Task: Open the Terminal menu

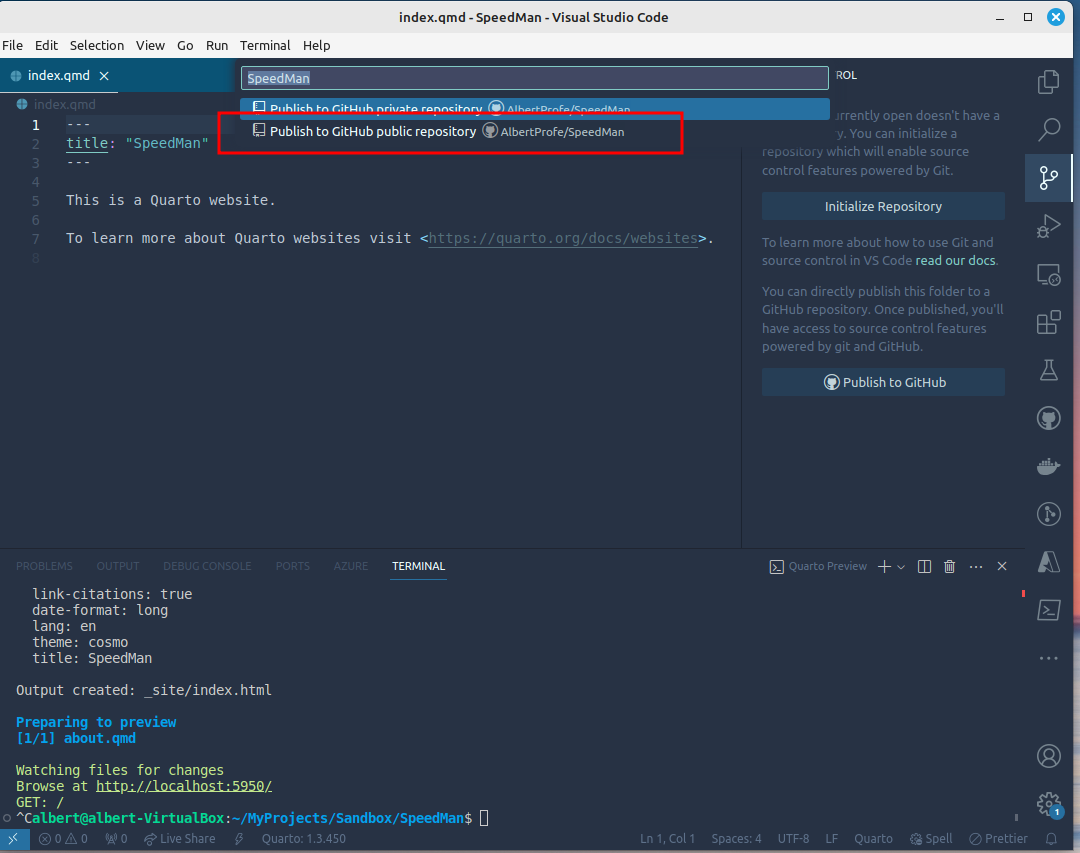Action: (265, 45)
